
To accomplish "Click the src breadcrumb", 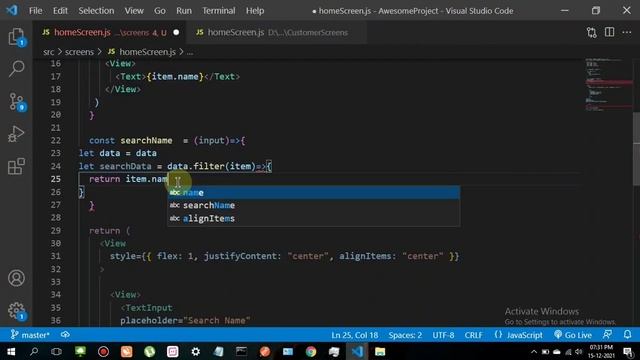I will coord(49,52).
